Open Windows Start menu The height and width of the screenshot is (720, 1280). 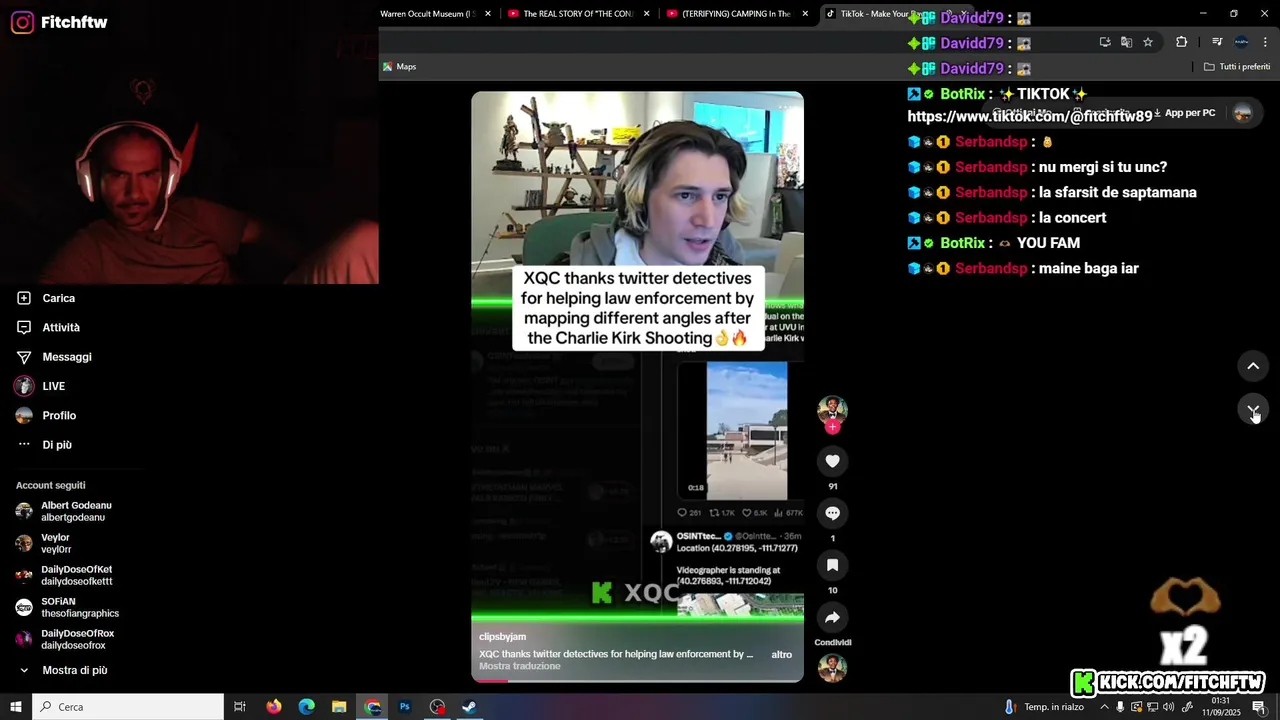16,707
